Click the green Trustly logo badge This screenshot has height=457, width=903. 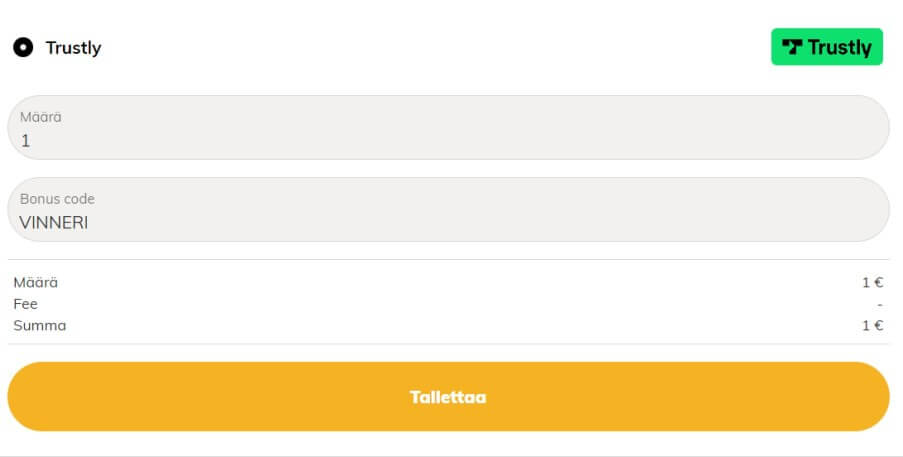tap(826, 47)
